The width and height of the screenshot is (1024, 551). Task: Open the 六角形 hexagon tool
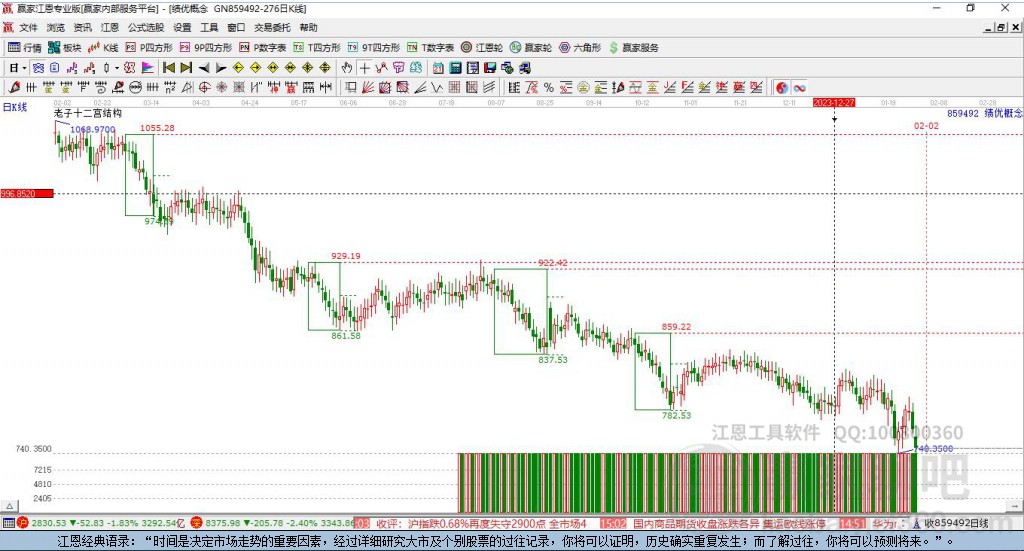click(x=579, y=47)
